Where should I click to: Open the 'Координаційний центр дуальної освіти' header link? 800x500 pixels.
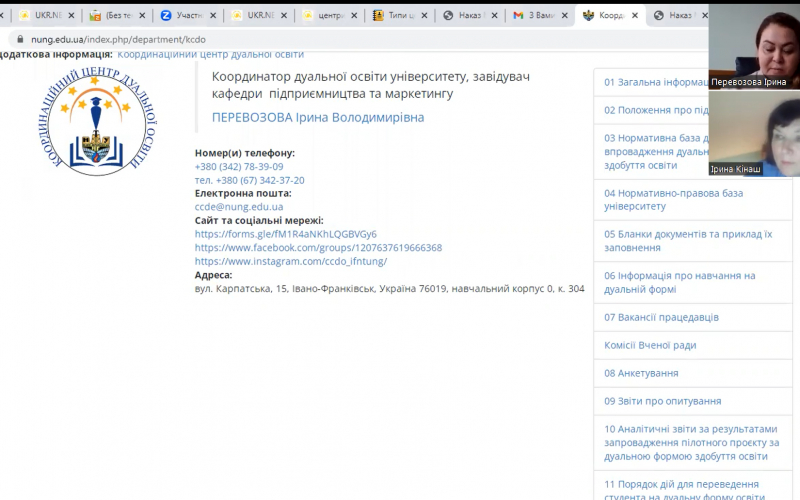tap(210, 55)
